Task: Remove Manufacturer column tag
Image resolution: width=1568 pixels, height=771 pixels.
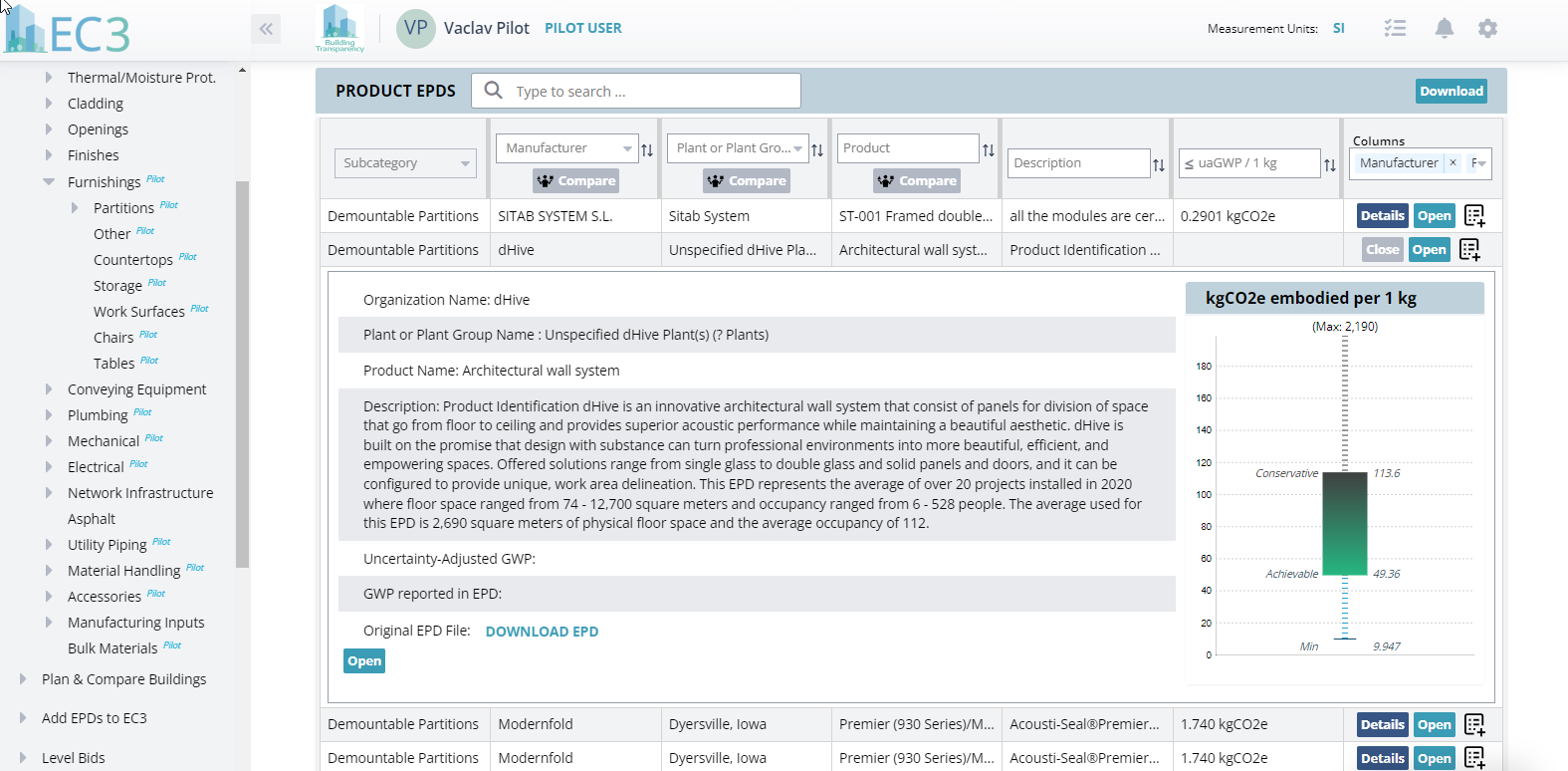Action: (1453, 162)
